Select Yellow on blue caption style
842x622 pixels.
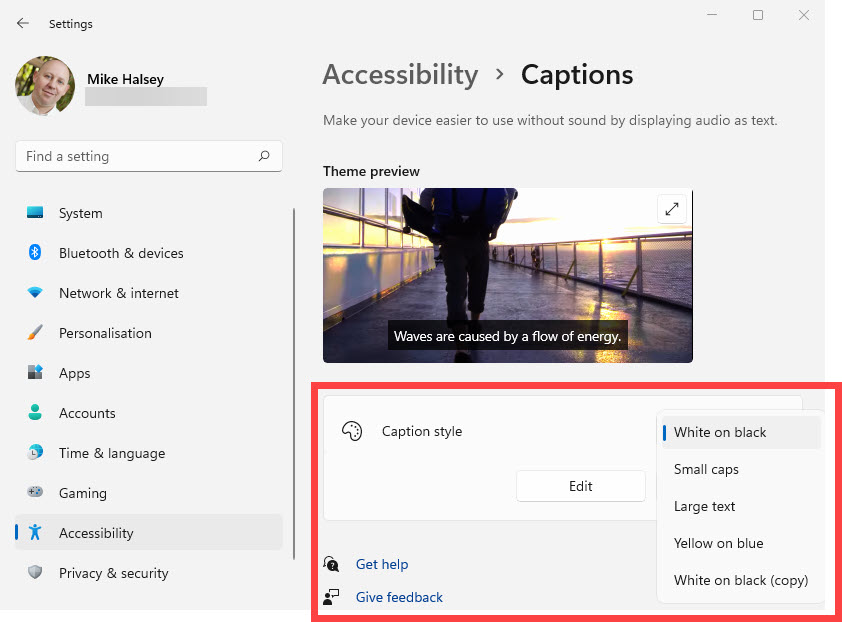pyautogui.click(x=718, y=543)
